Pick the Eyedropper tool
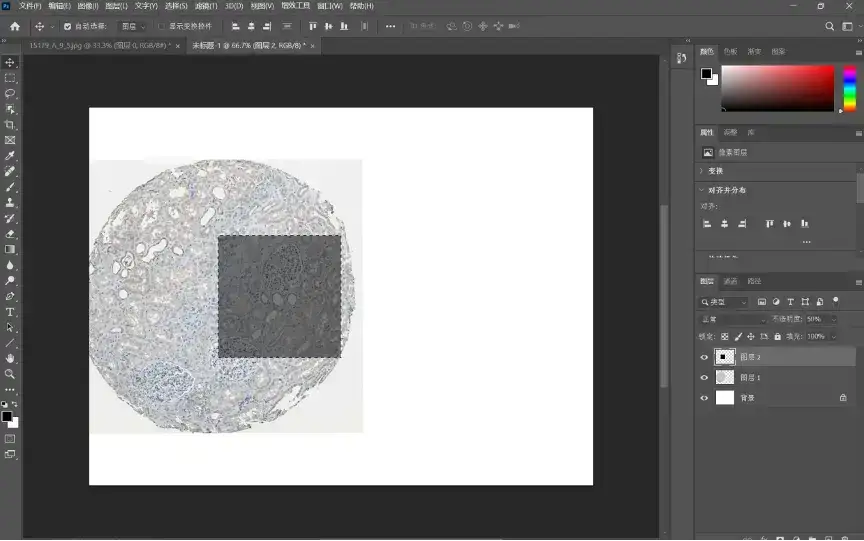This screenshot has height=541, width=864. (10, 156)
